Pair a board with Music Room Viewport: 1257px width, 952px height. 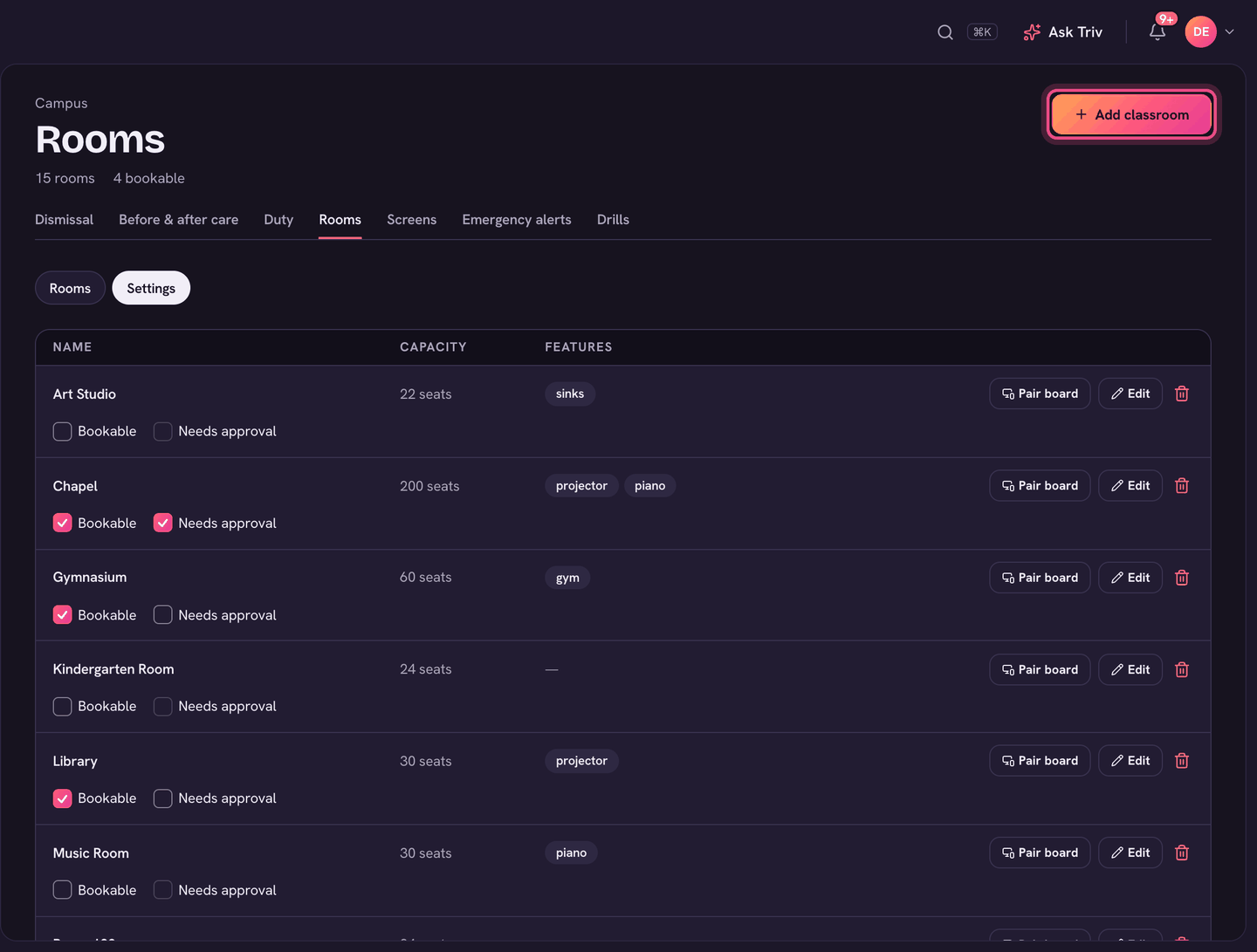pyautogui.click(x=1040, y=853)
